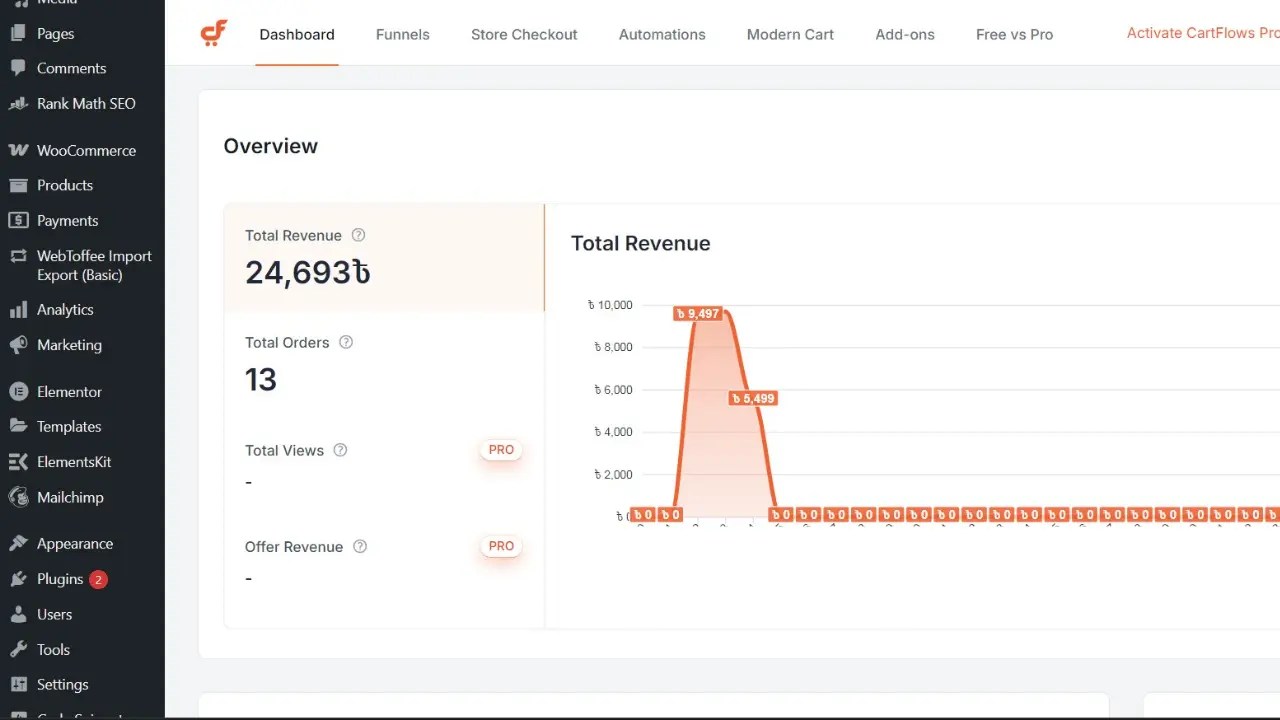This screenshot has width=1280, height=720.
Task: Click the Mailchimp sidebar icon
Action: point(18,497)
